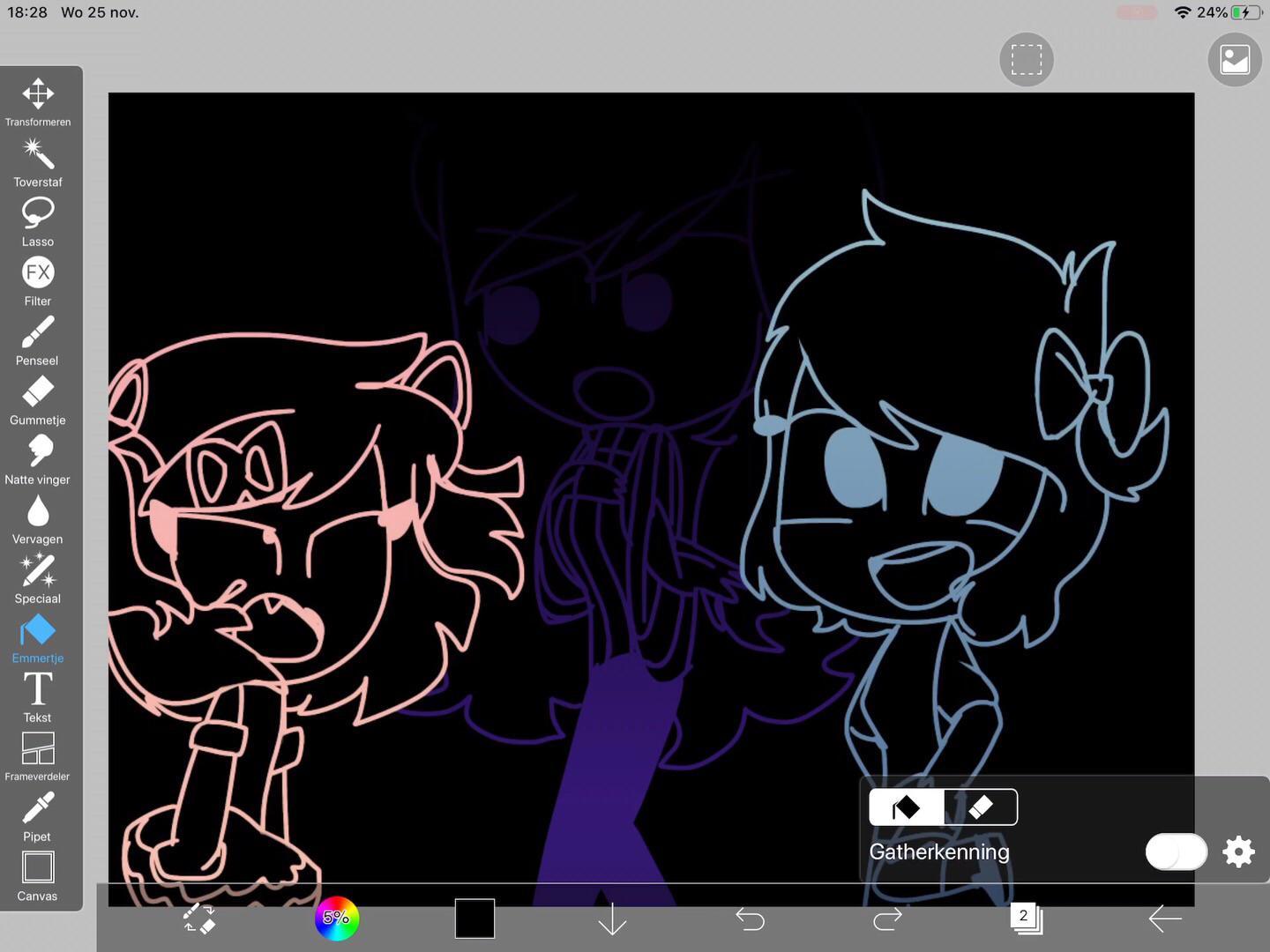Viewport: 1270px width, 952px height.
Task: Open the selection options at the top
Action: coord(1026,59)
